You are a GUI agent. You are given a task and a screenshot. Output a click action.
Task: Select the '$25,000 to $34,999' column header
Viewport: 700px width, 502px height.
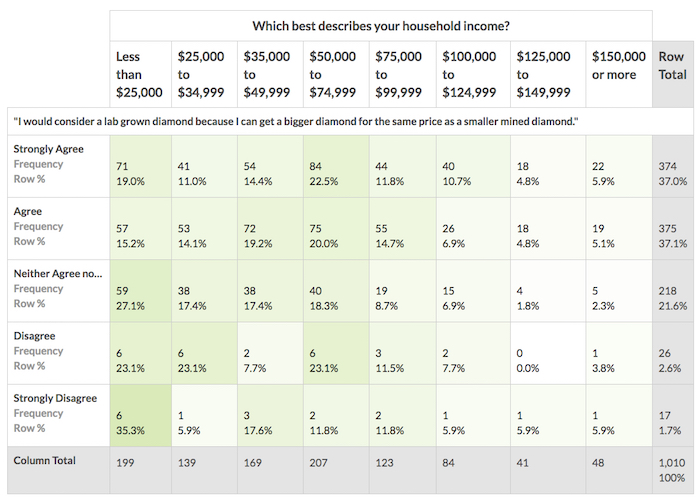(x=204, y=74)
